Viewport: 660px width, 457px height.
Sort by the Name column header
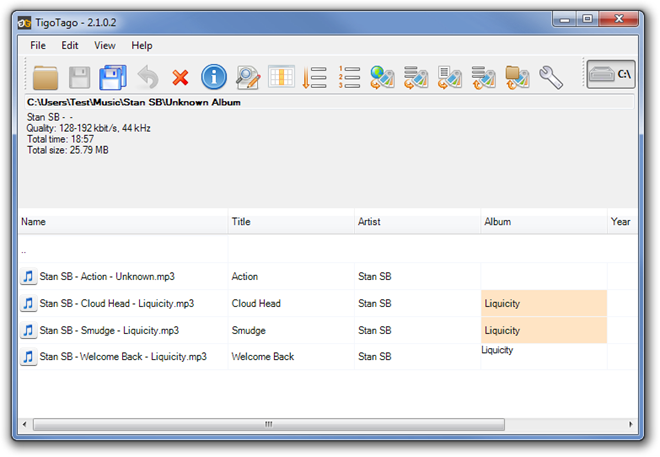123,222
